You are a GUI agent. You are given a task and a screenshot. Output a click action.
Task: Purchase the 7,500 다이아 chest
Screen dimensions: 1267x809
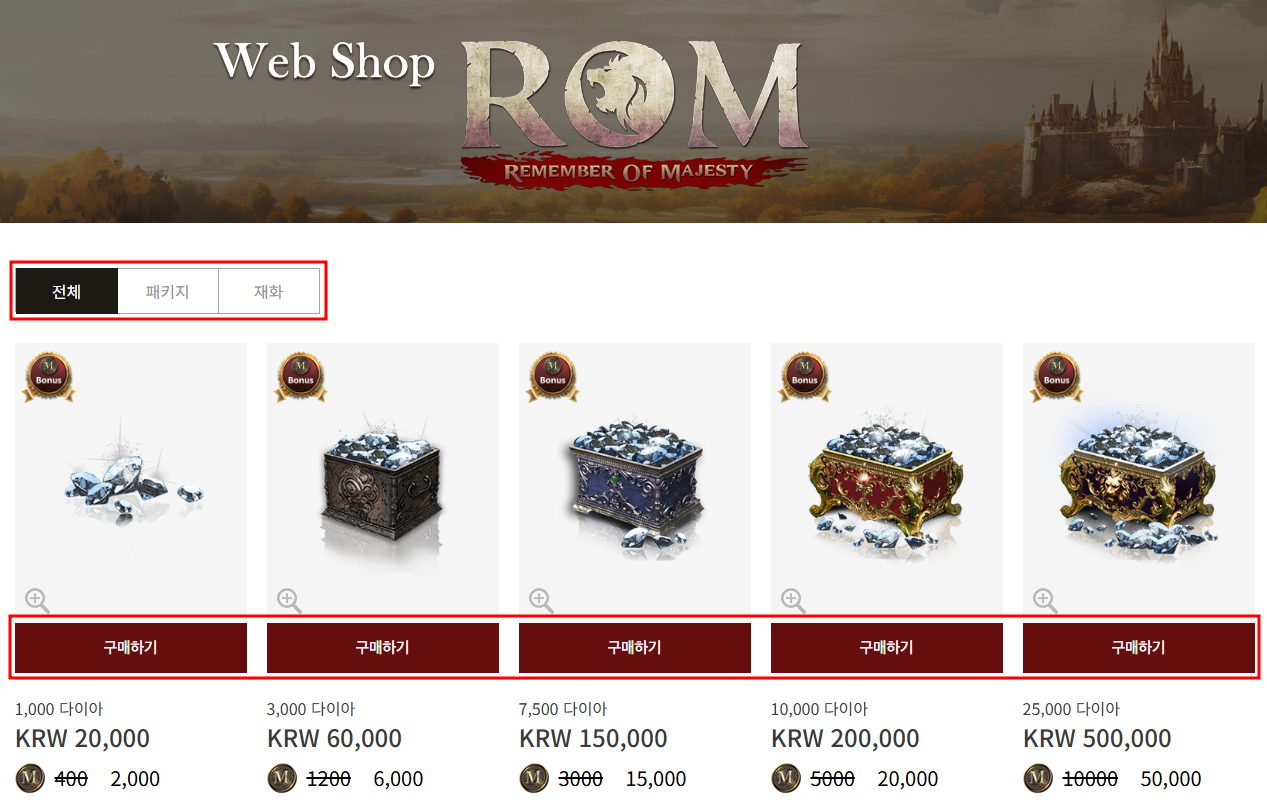[635, 648]
